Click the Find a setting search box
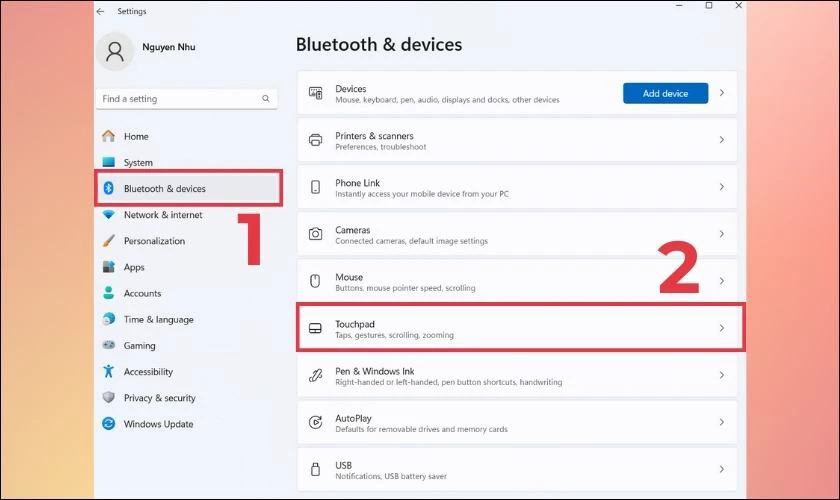Image resolution: width=840 pixels, height=500 pixels. pyautogui.click(x=186, y=99)
